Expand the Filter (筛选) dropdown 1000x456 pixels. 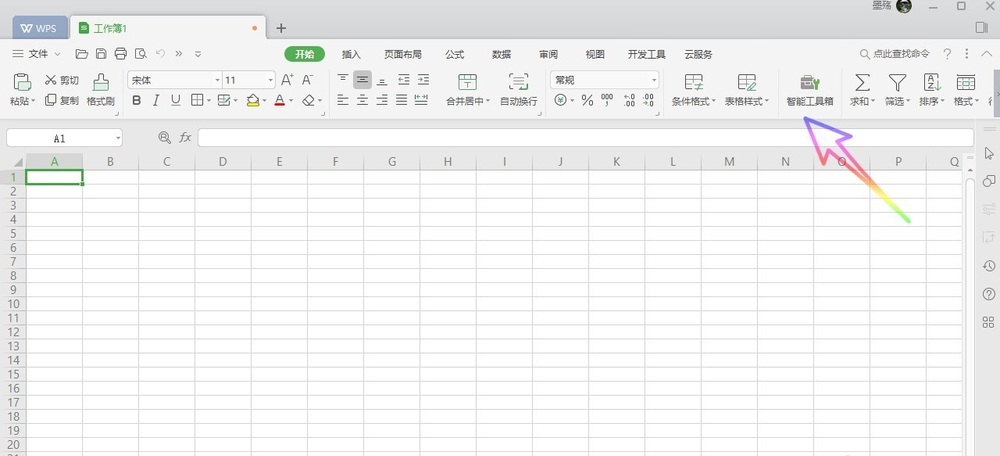tap(908, 101)
